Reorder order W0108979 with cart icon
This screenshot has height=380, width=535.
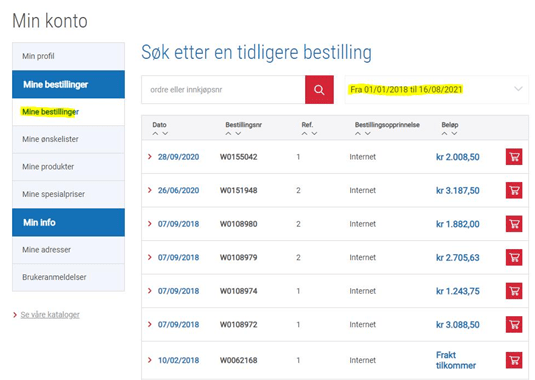514,257
